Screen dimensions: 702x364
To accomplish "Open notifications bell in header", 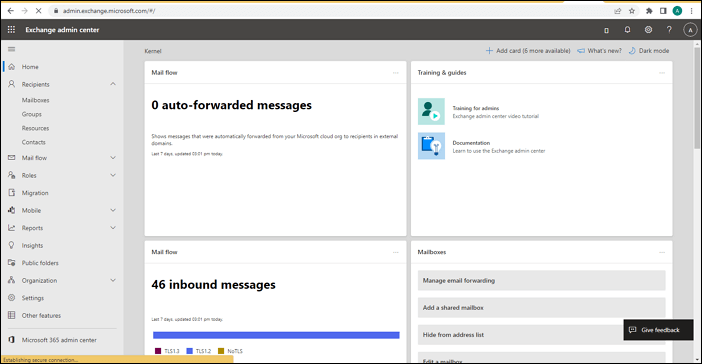I will point(627,30).
